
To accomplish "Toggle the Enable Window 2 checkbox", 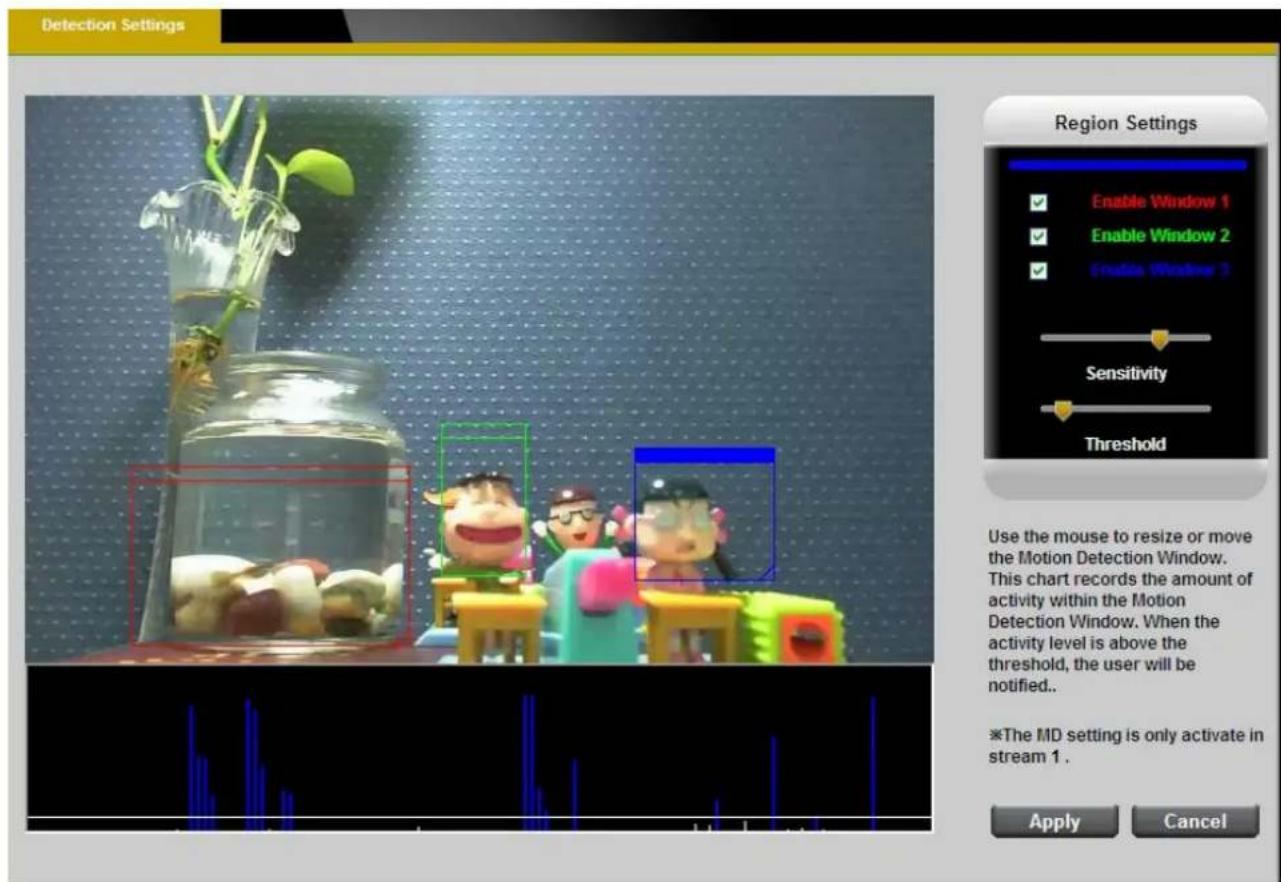I will tap(1039, 237).
